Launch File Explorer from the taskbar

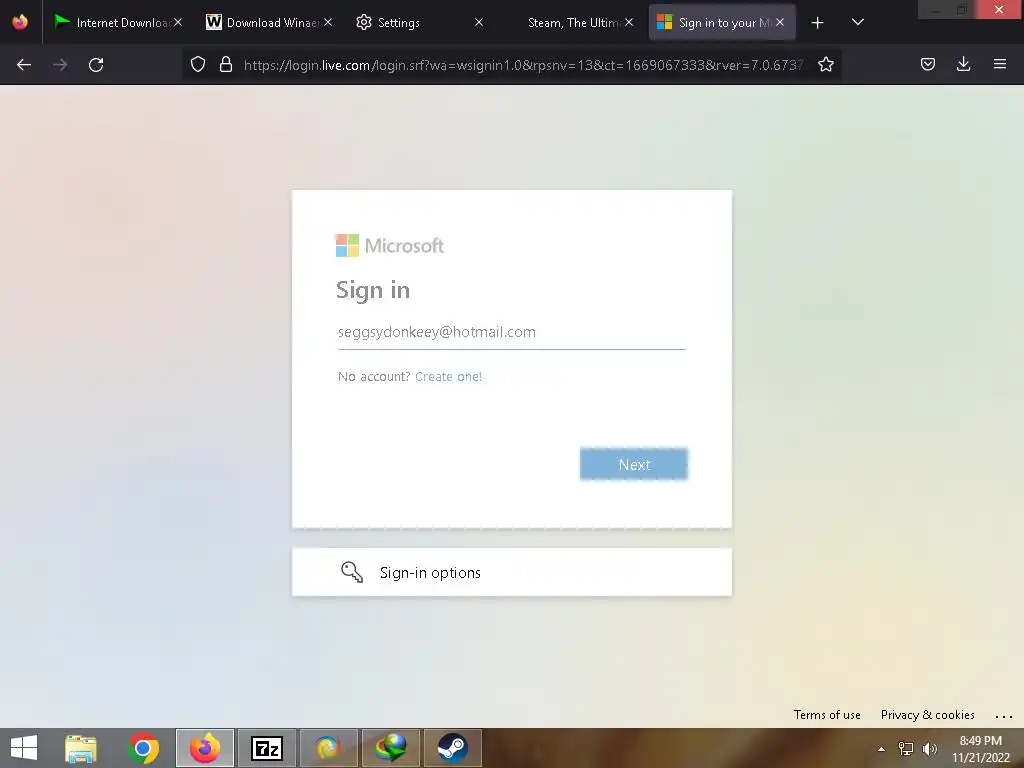click(x=81, y=748)
